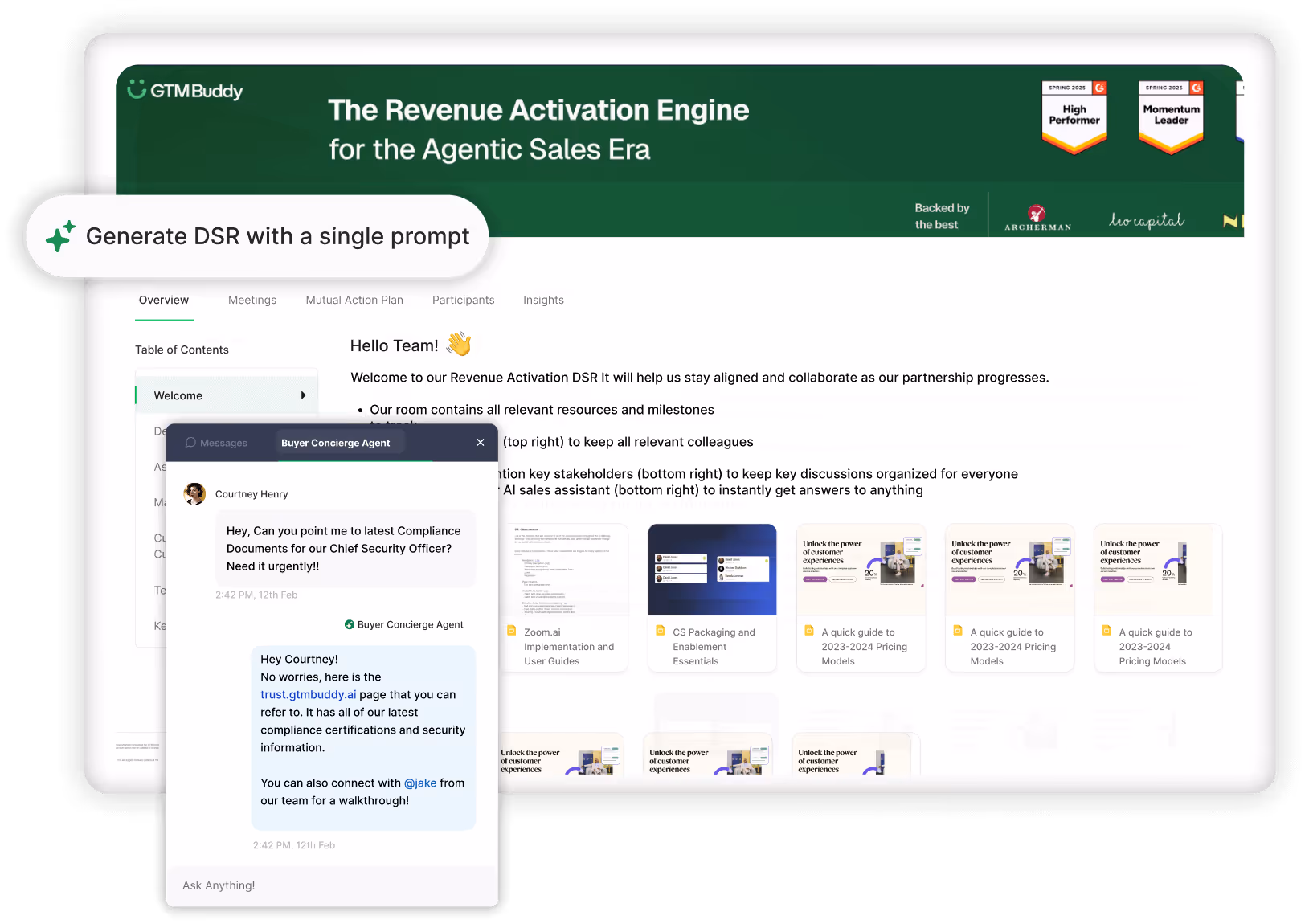Viewport: 1309px width, 924px height.
Task: Click the CS Packaging file icon
Action: tap(661, 631)
